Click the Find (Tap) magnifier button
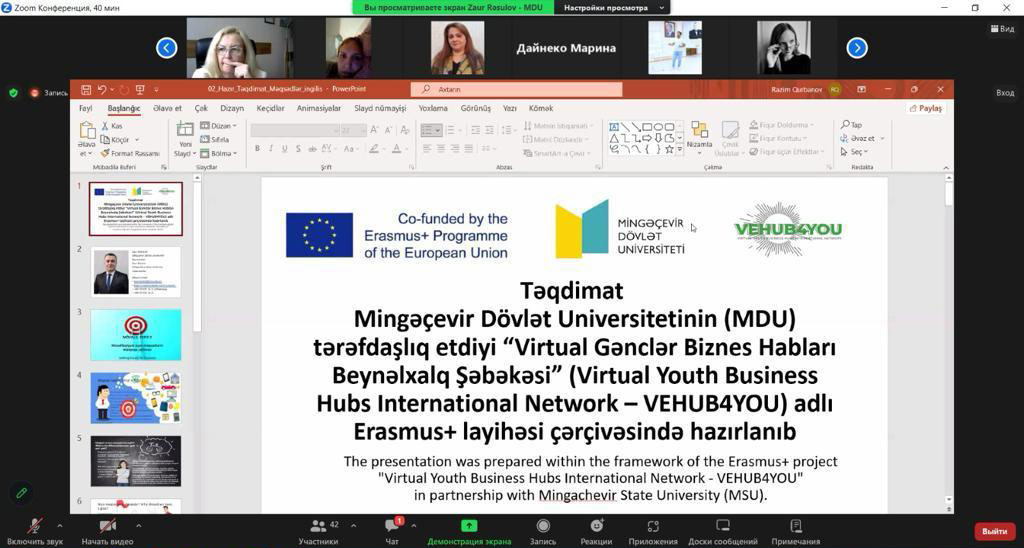The image size is (1024, 548). click(852, 125)
